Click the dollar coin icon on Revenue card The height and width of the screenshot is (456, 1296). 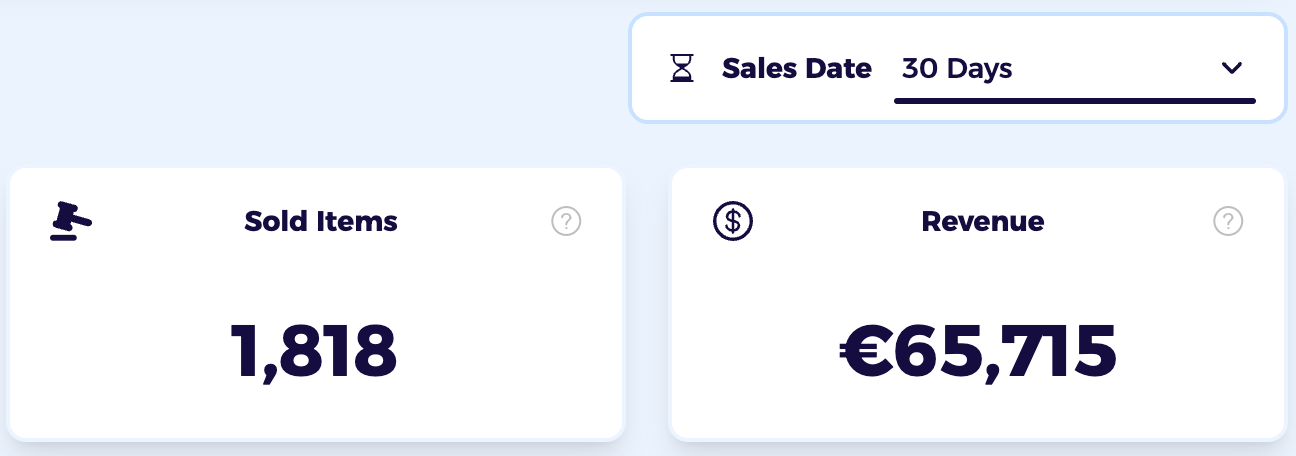733,221
